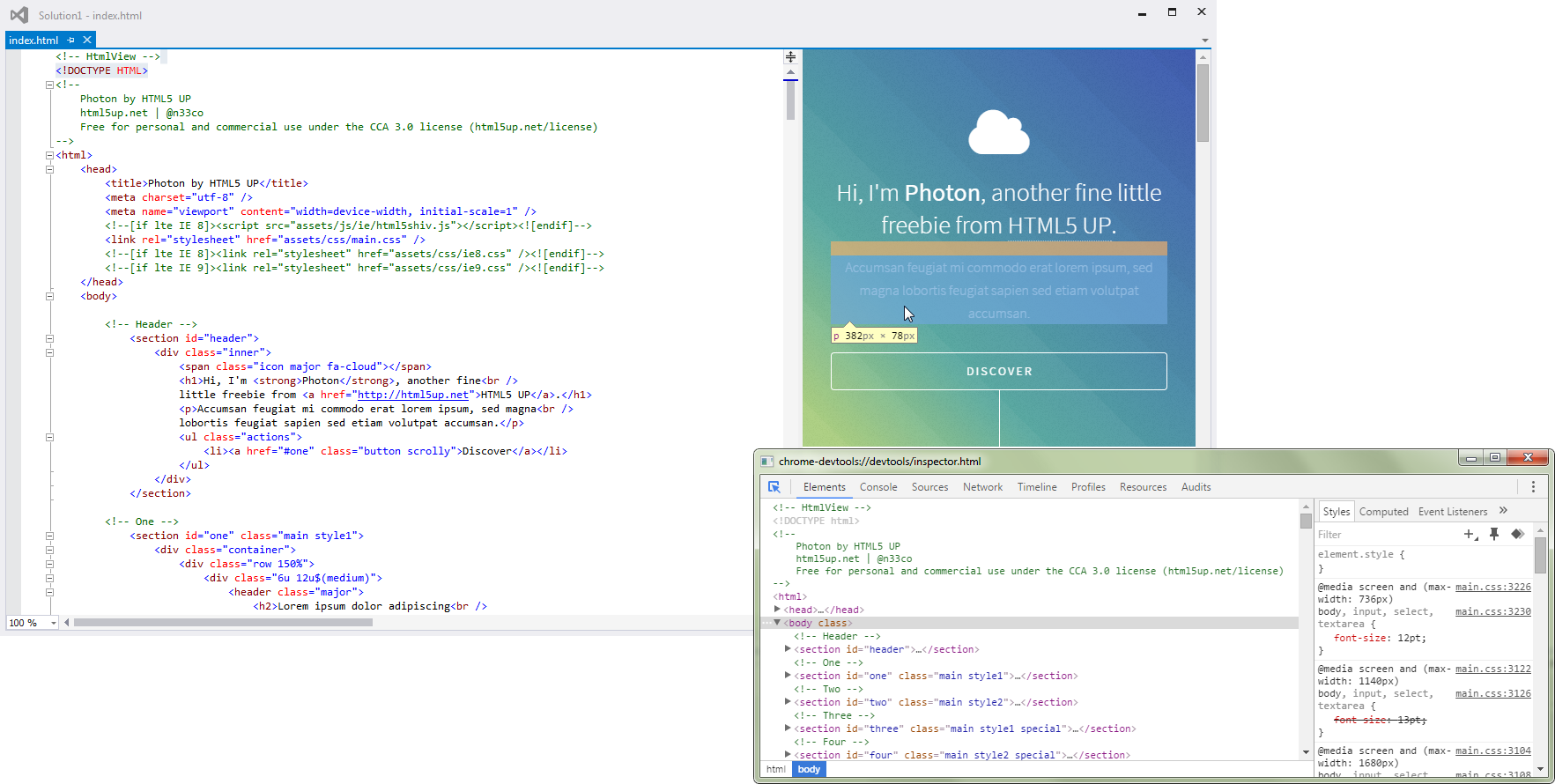The height and width of the screenshot is (784, 1555).
Task: Collapse ul class="actions" in editor
Action: coord(49,437)
